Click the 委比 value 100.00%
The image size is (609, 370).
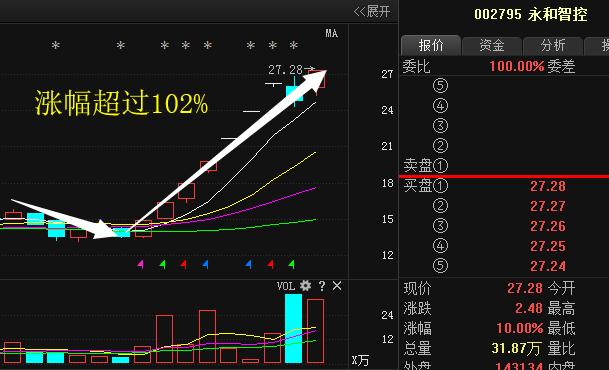[517, 66]
